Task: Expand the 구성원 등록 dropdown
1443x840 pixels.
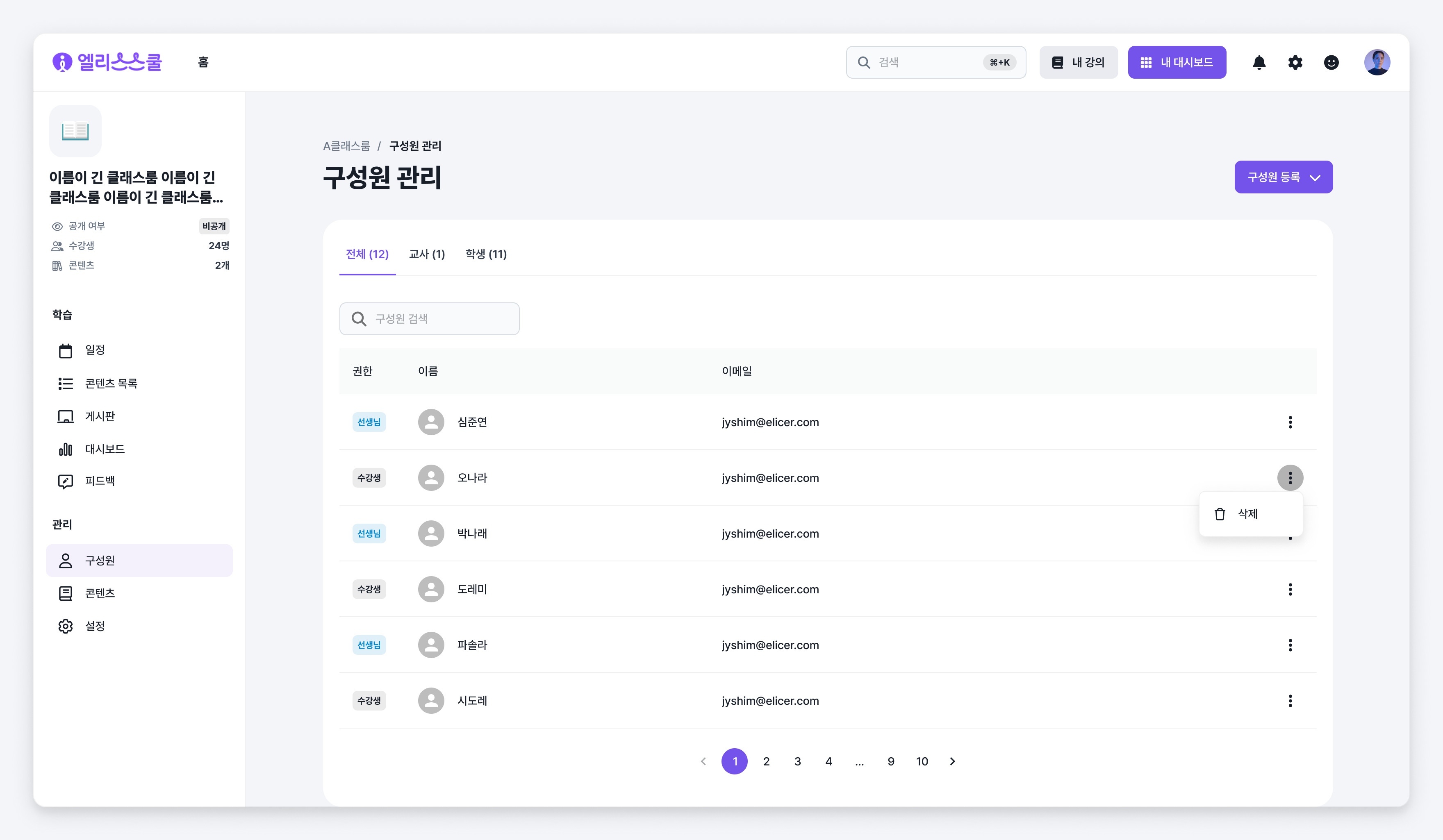Action: (x=1283, y=177)
